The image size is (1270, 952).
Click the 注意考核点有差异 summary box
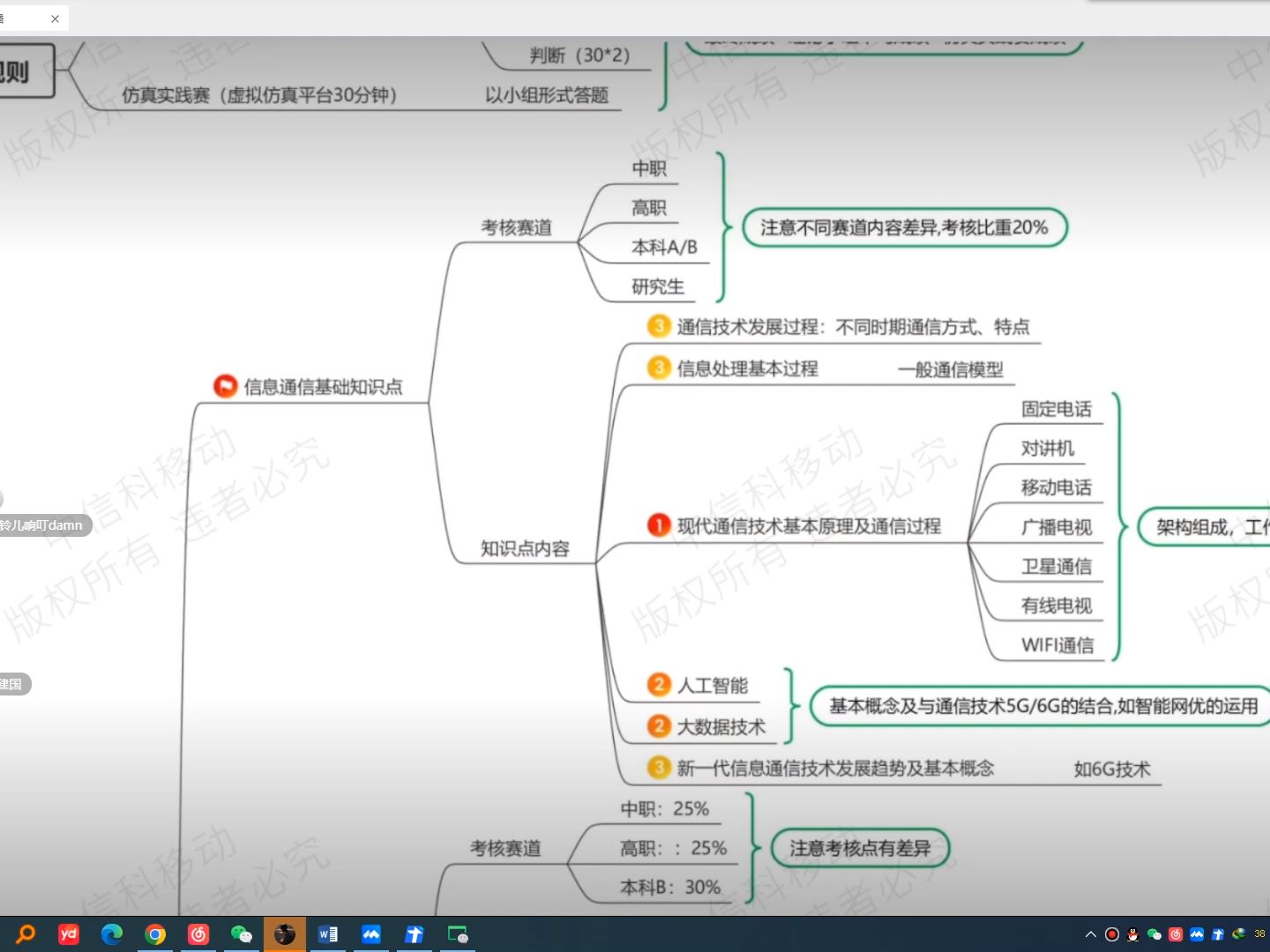pyautogui.click(x=860, y=848)
